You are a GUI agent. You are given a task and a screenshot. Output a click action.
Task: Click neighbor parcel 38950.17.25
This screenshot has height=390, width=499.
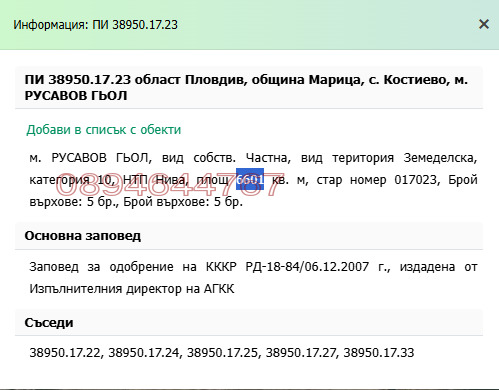[x=222, y=353]
